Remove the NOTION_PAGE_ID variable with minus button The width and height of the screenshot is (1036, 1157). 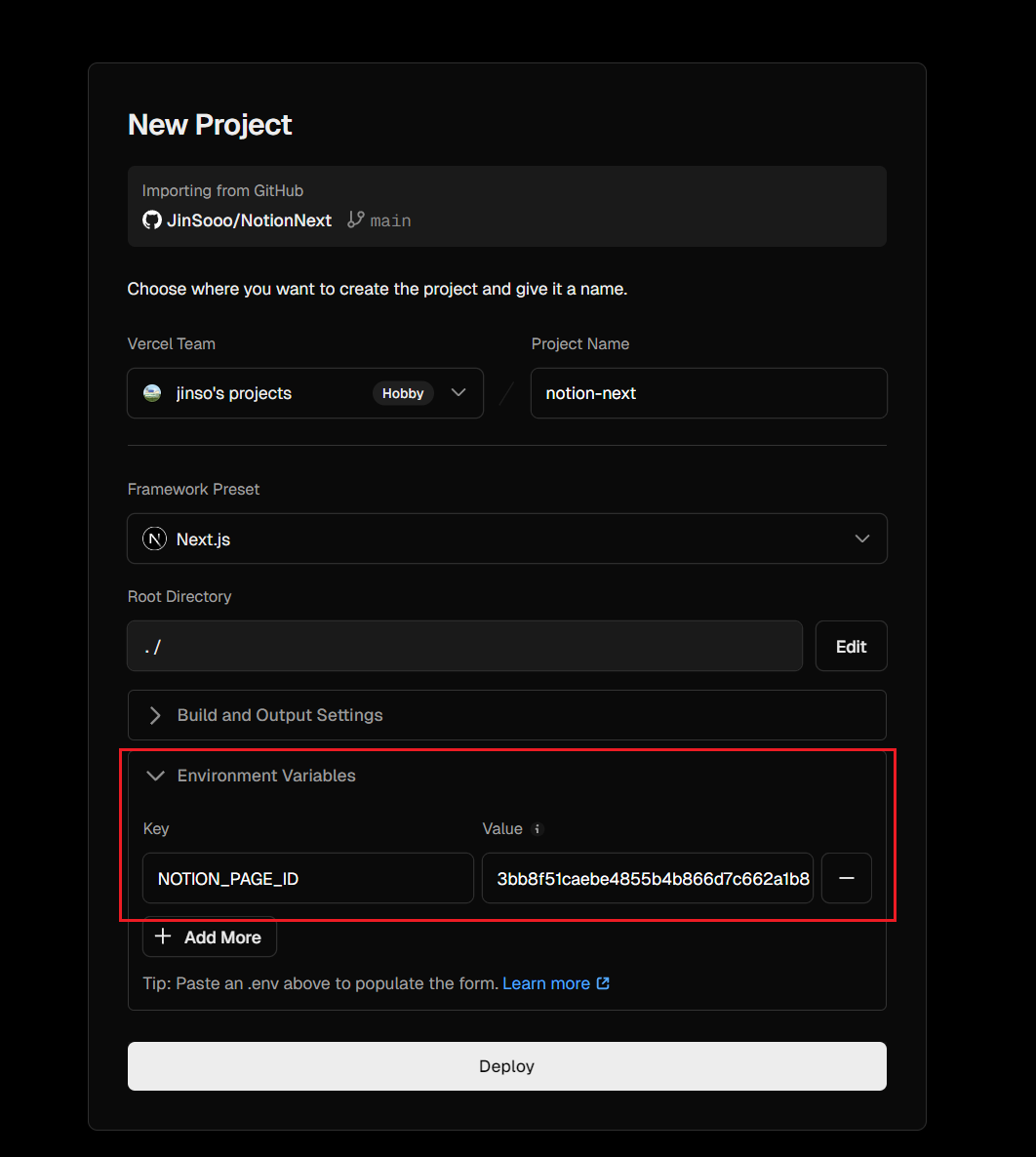coord(847,878)
